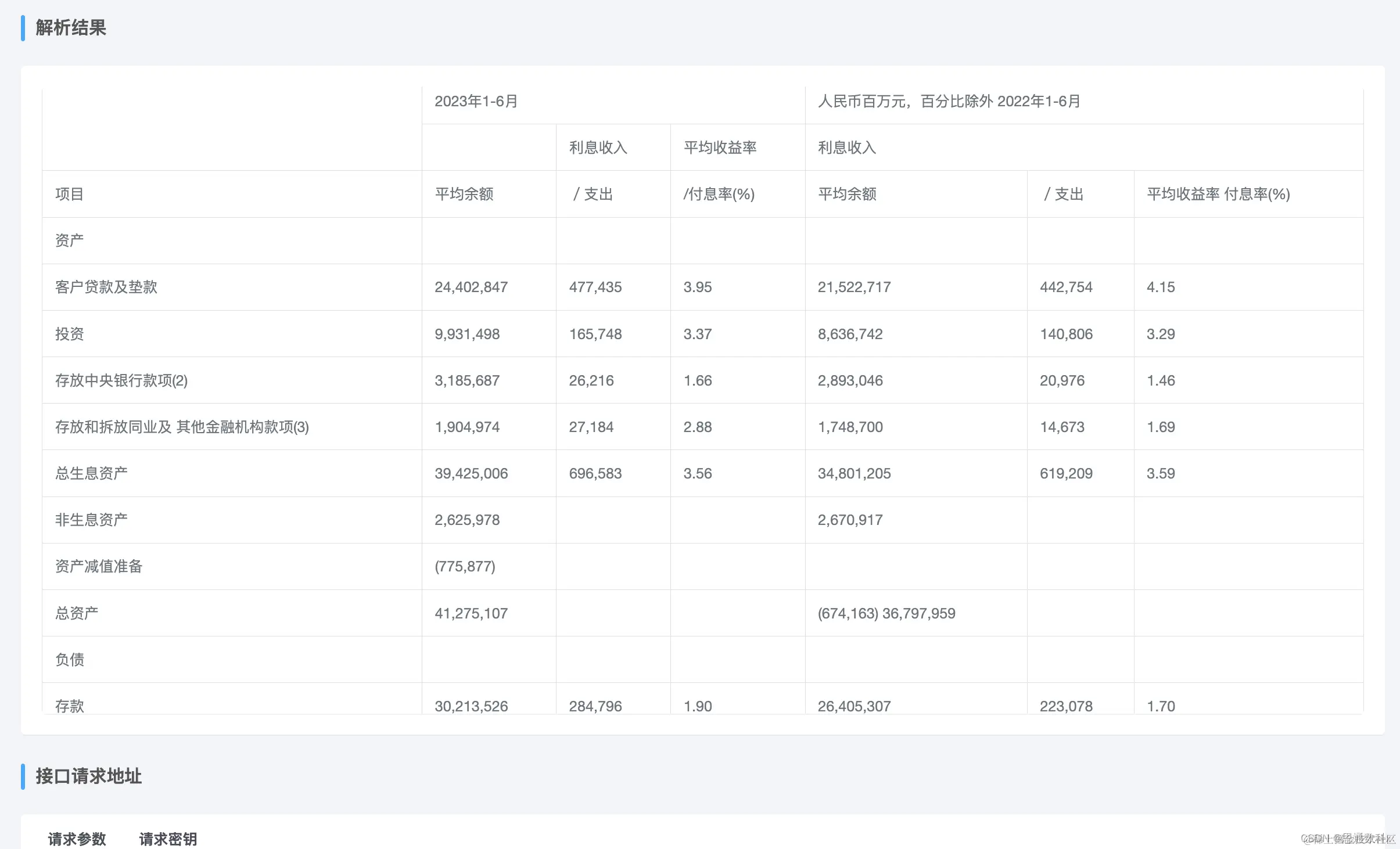Click the 存放中央银行款项(2) row label
Screen dimensions: 1400x849
click(x=121, y=380)
